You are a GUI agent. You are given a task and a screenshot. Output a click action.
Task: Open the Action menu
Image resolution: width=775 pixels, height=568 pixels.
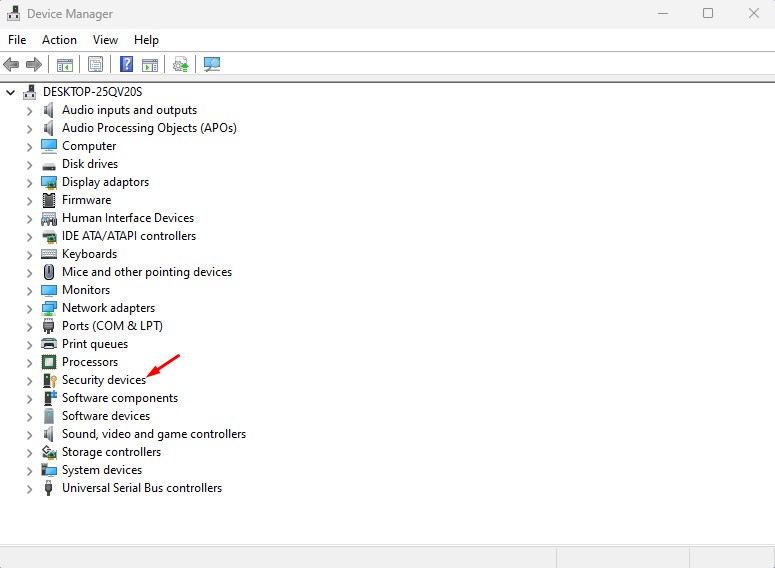[59, 40]
